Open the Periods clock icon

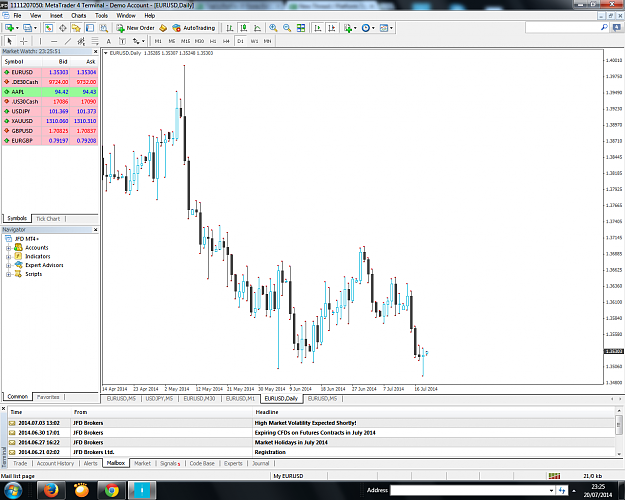coord(366,28)
